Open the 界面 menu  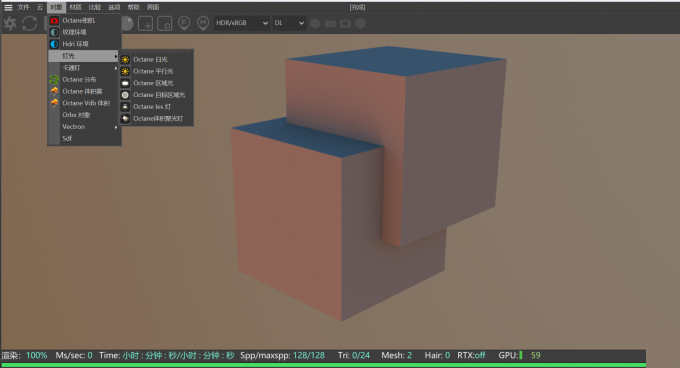tap(153, 7)
